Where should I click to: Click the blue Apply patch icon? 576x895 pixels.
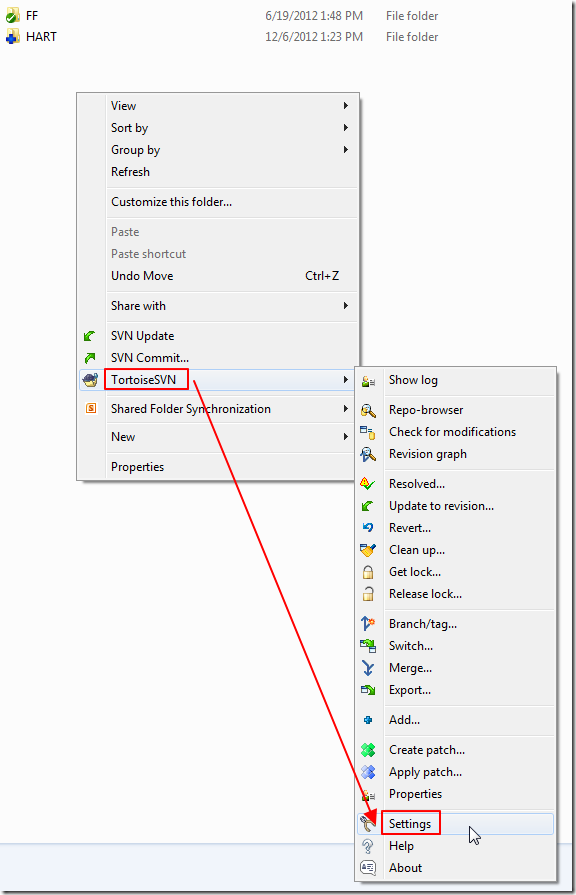(368, 772)
